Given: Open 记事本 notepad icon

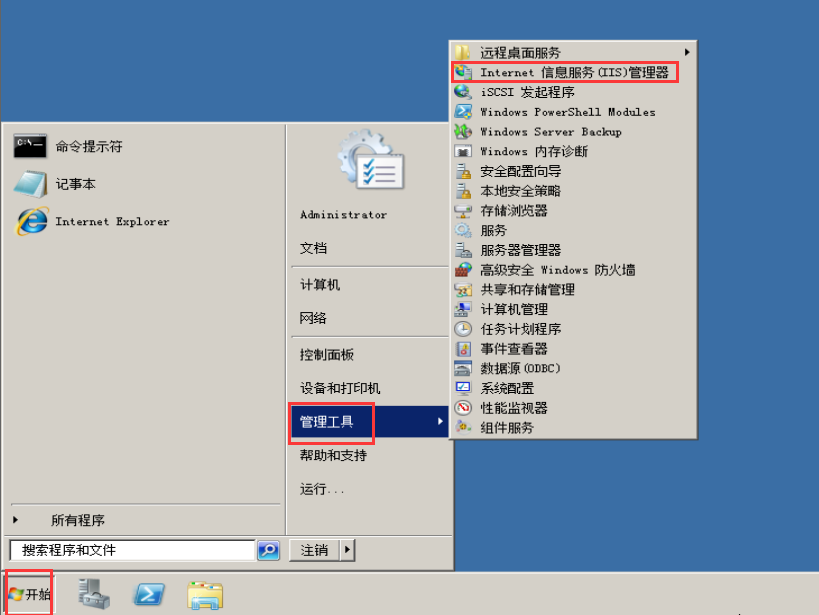Looking at the screenshot, I should point(30,184).
